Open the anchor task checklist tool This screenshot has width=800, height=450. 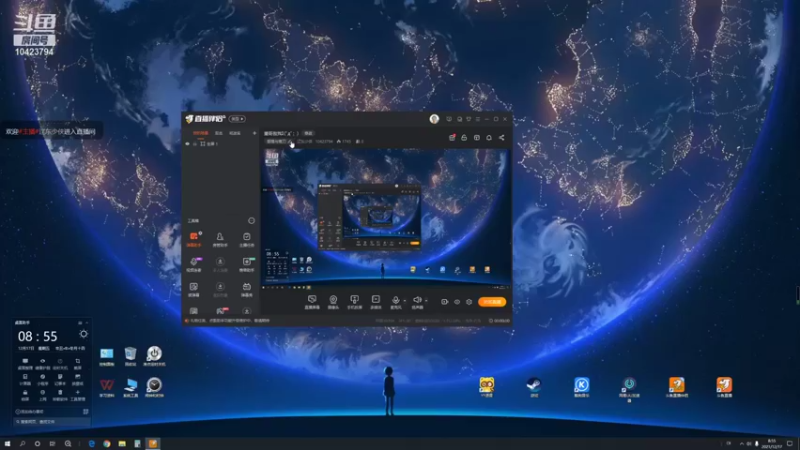[x=246, y=239]
